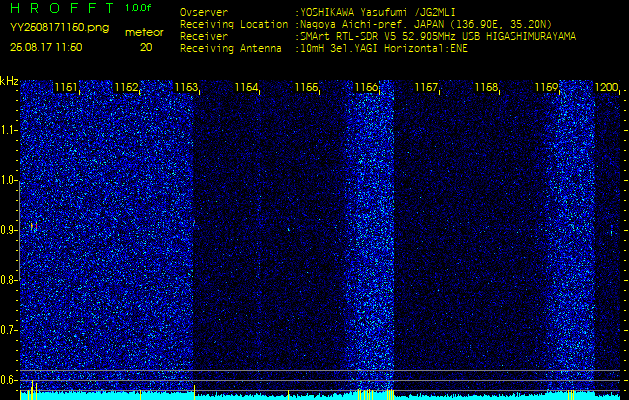The width and height of the screenshot is (629, 400).
Task: Click the 1158 time axis label
Action: [x=487, y=87]
